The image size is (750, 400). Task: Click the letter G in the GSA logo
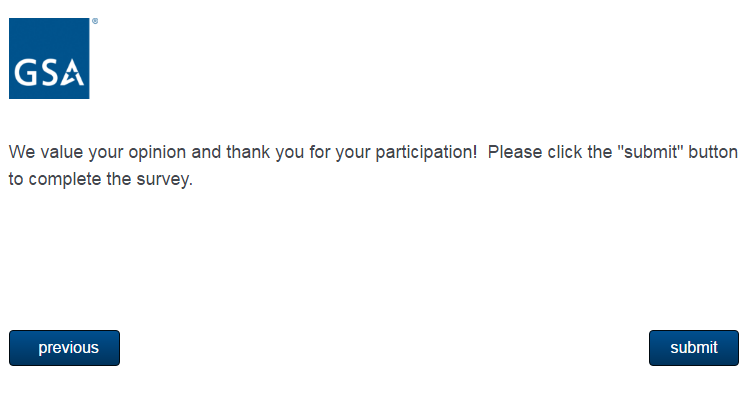(x=27, y=74)
